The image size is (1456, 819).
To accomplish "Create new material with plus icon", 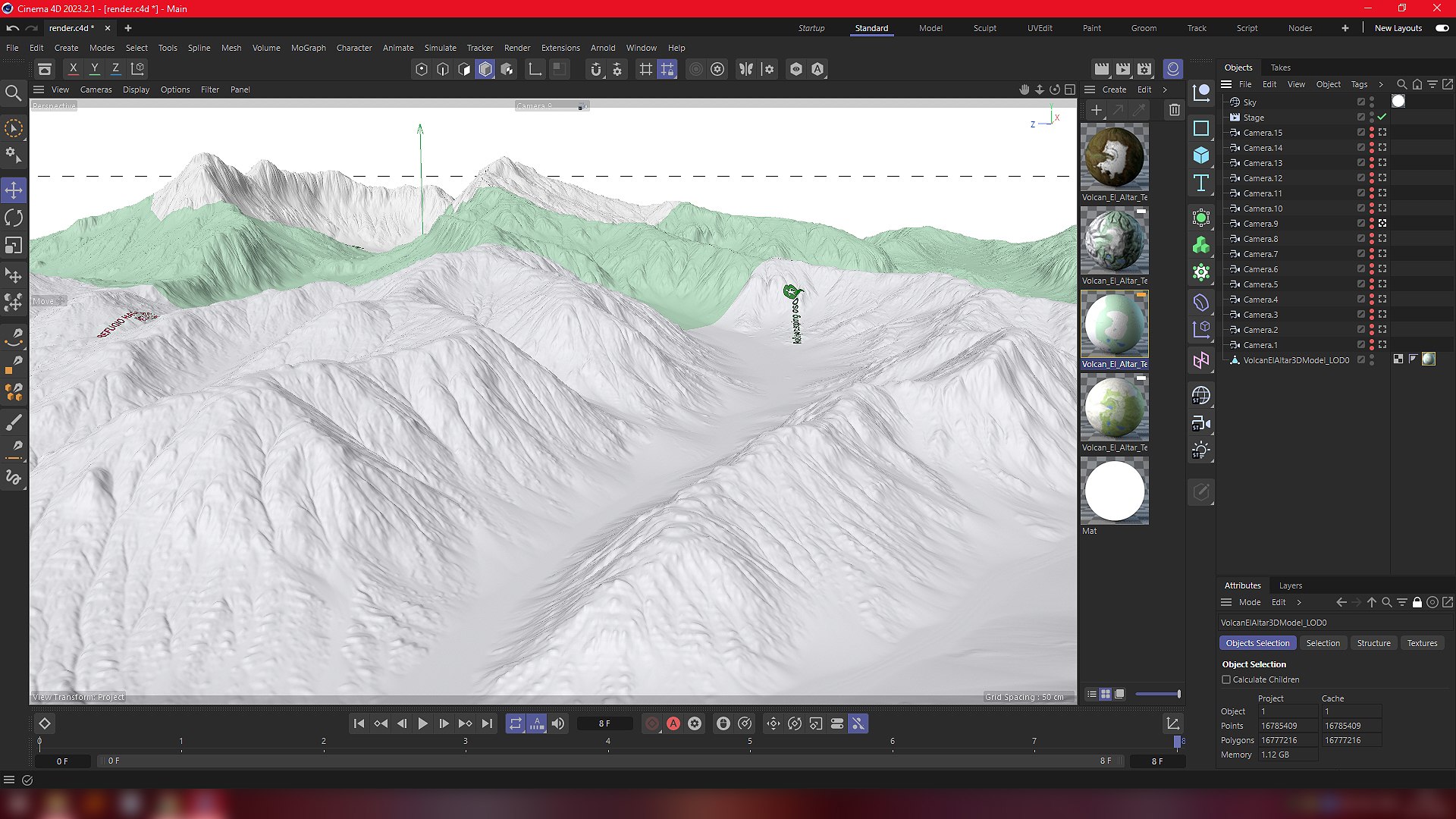I will click(x=1097, y=110).
